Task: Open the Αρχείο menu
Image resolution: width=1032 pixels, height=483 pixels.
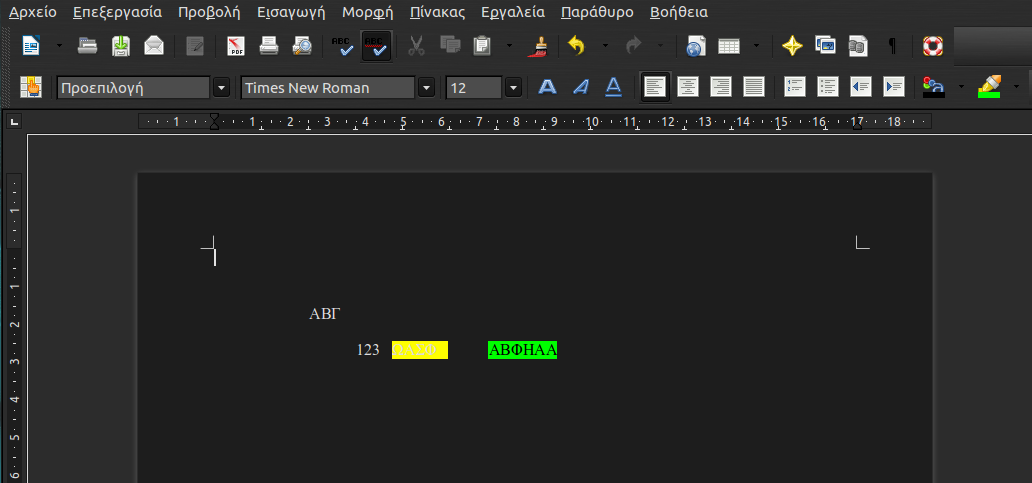Action: pyautogui.click(x=33, y=13)
